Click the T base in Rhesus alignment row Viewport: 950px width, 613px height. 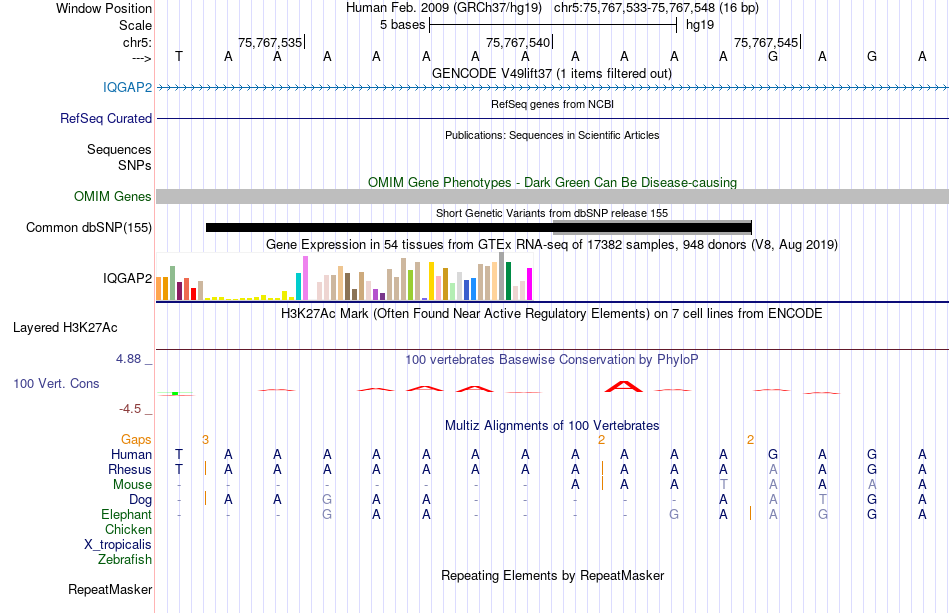(x=179, y=469)
